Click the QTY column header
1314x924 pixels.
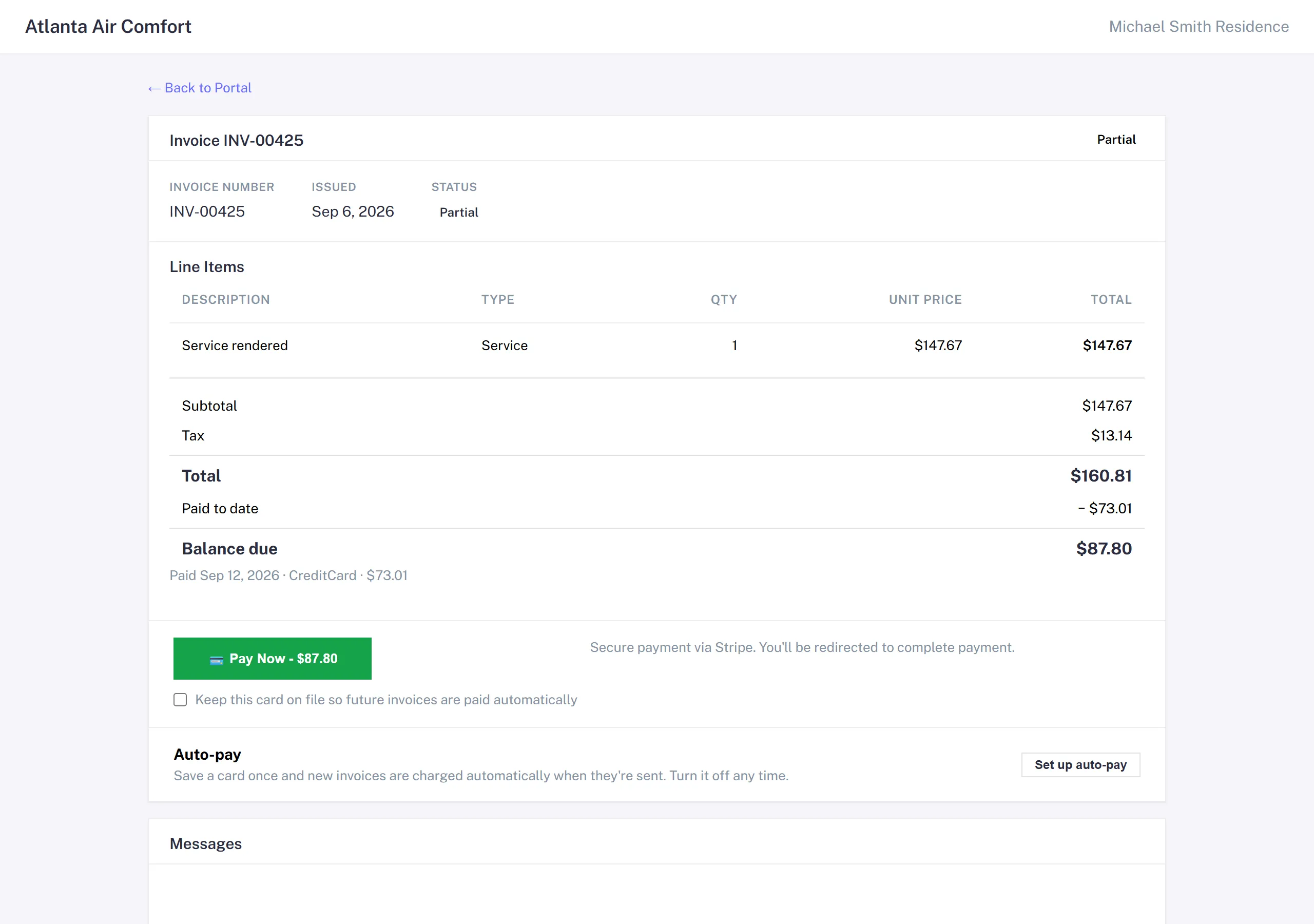point(723,299)
